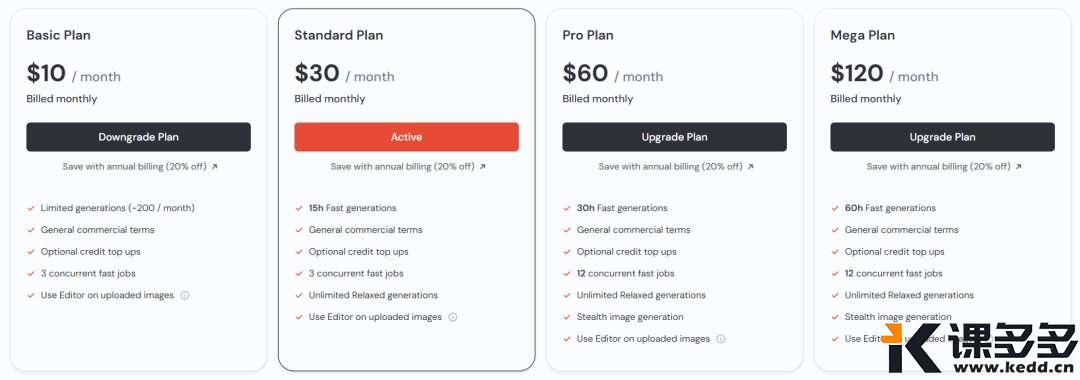Screen dimensions: 1080x380
Task: Click Stealth image generation in Pro Plan
Action: 630,317
